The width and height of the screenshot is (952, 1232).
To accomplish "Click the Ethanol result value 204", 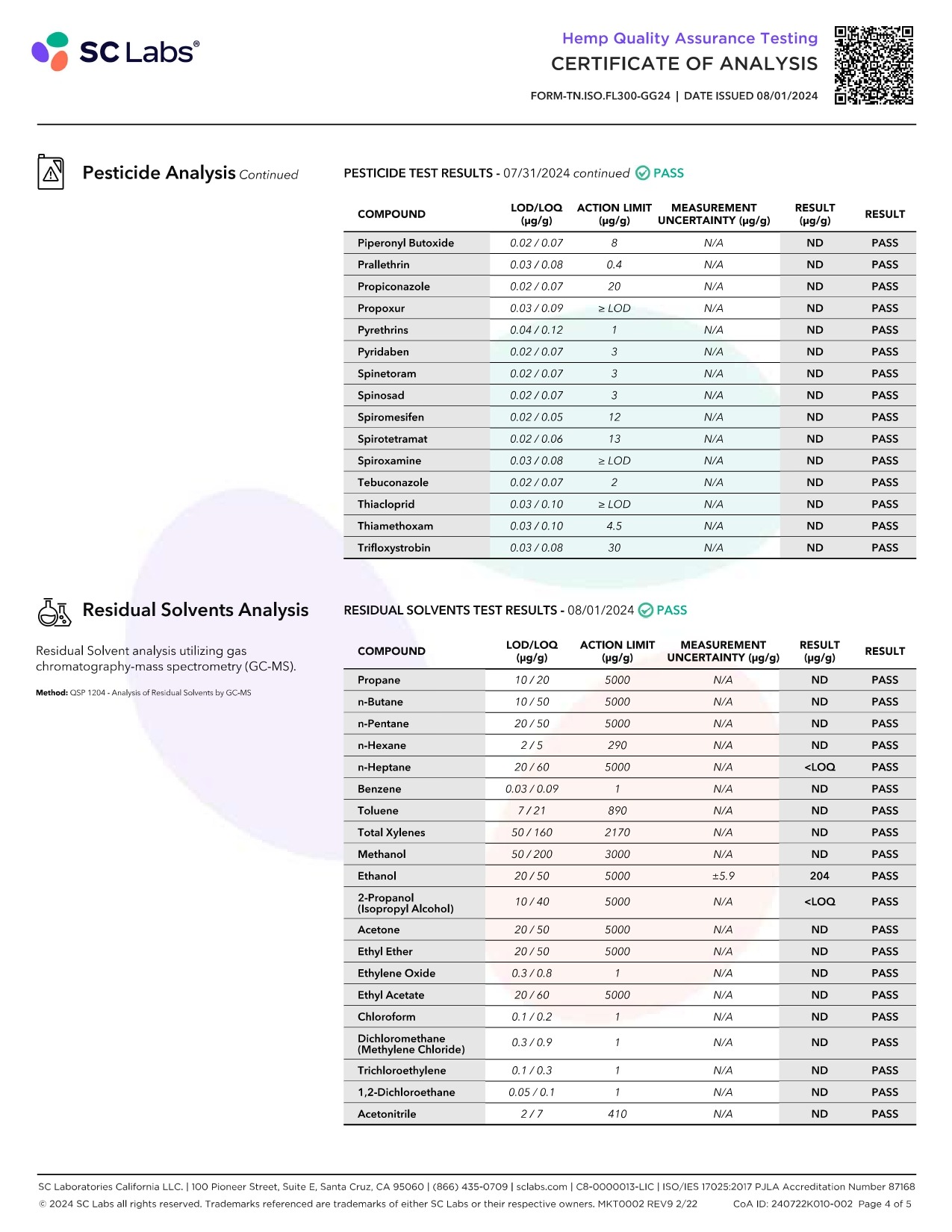I will [819, 876].
